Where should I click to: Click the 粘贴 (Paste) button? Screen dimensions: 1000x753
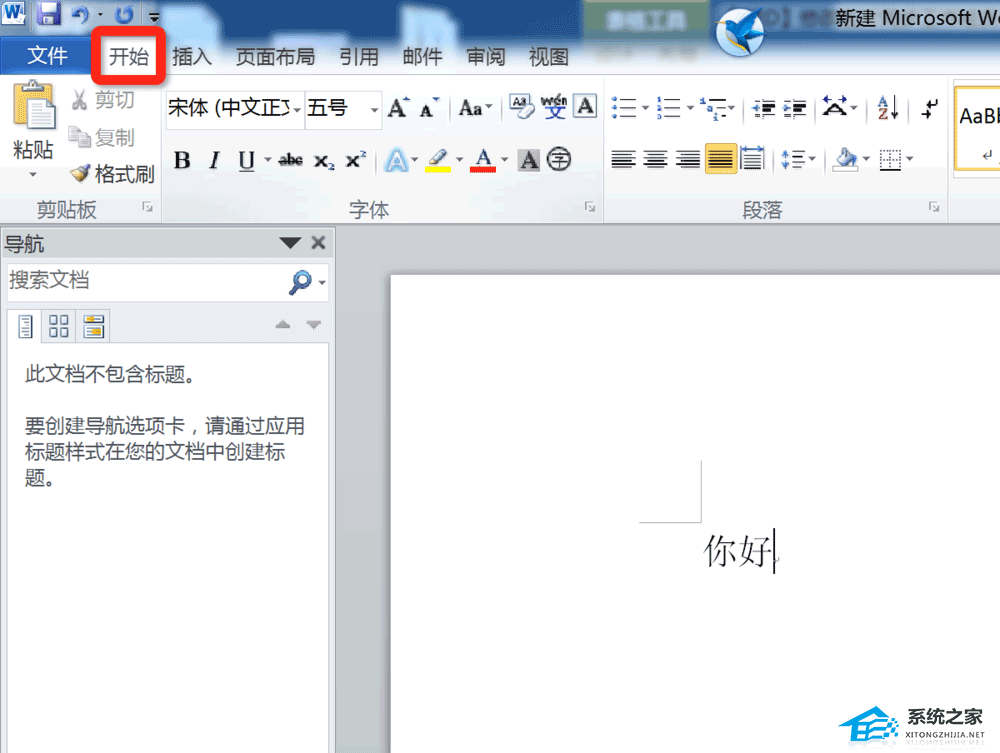(32, 120)
